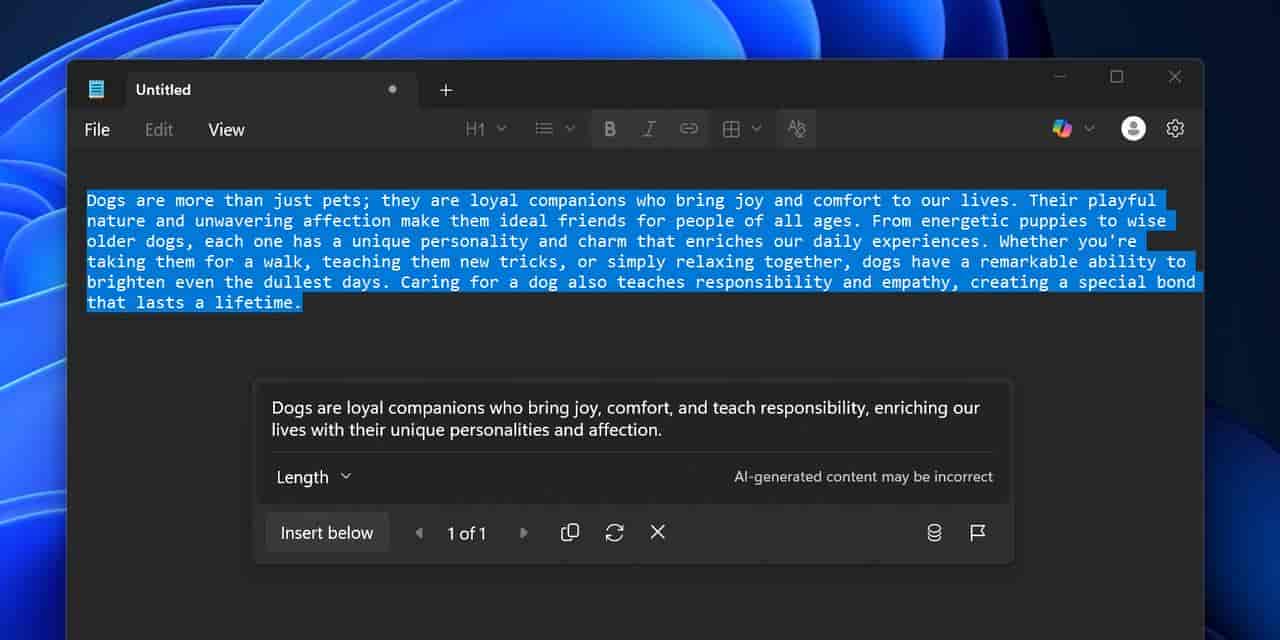Screen dimensions: 1280x640
Task: Maximize the Notepad window
Action: [x=1117, y=77]
